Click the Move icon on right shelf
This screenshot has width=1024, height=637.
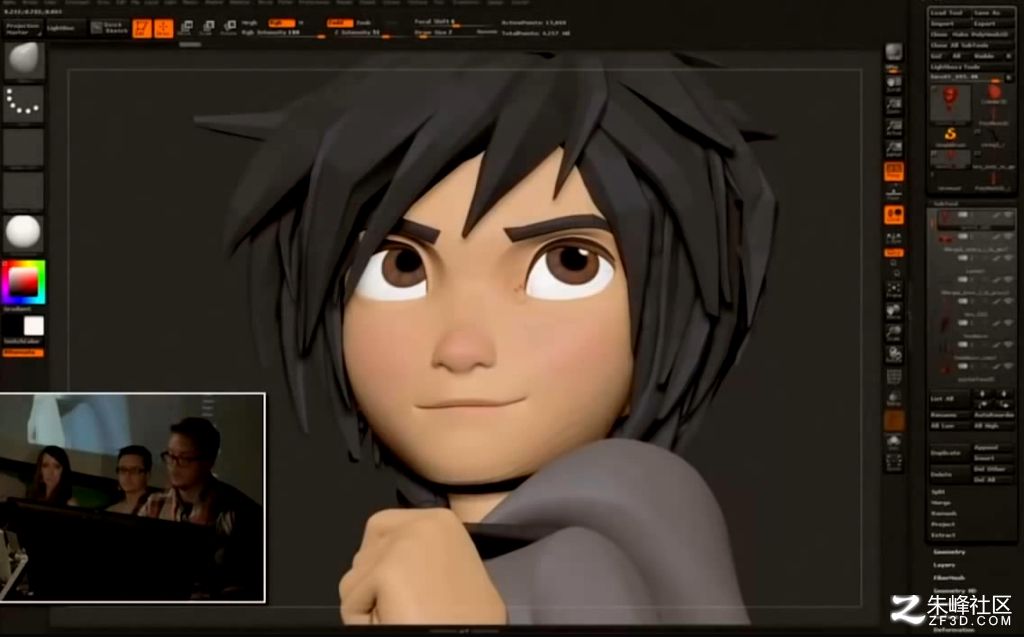[893, 312]
